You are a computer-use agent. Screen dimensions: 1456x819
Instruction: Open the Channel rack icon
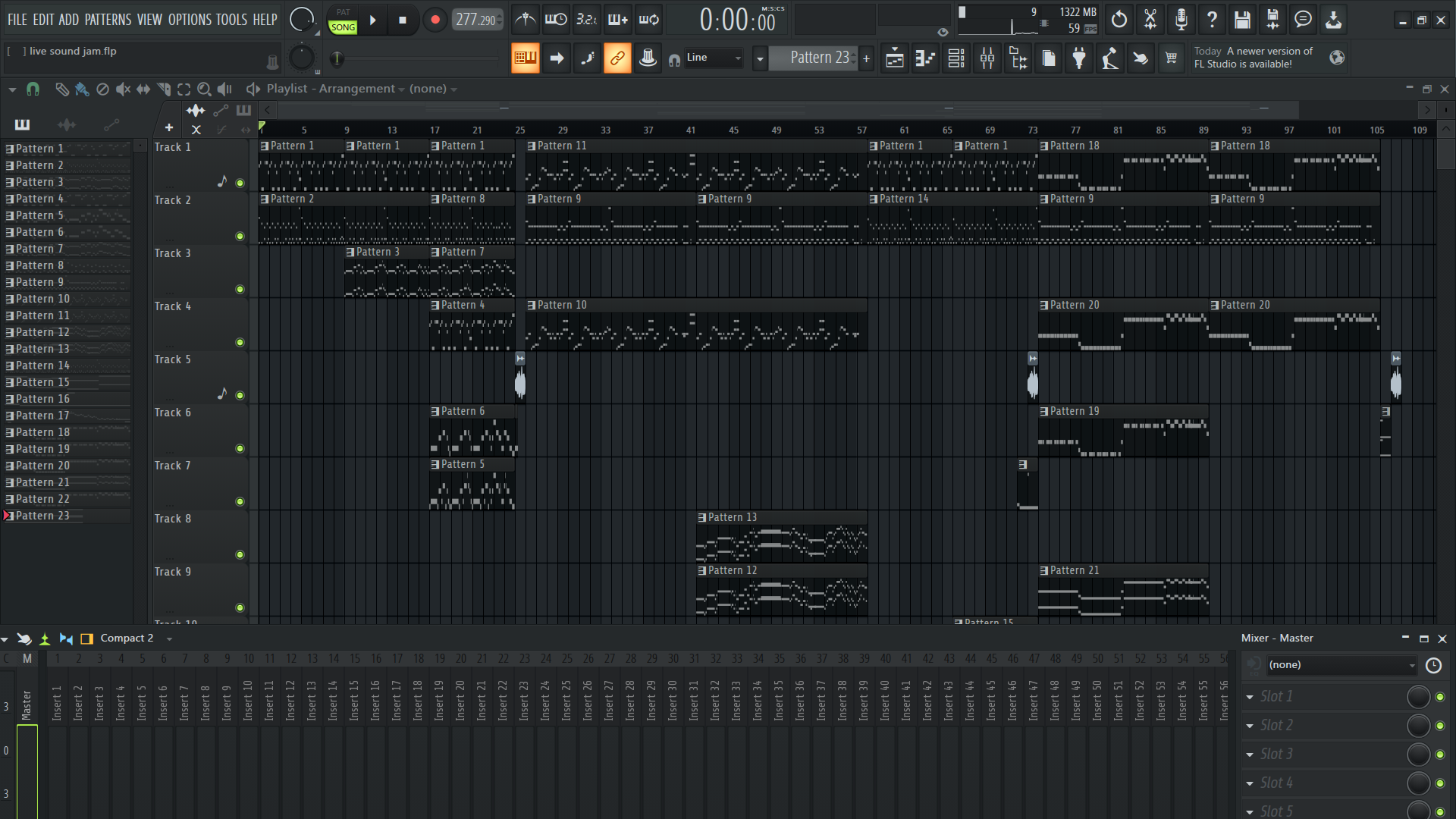coord(956,58)
